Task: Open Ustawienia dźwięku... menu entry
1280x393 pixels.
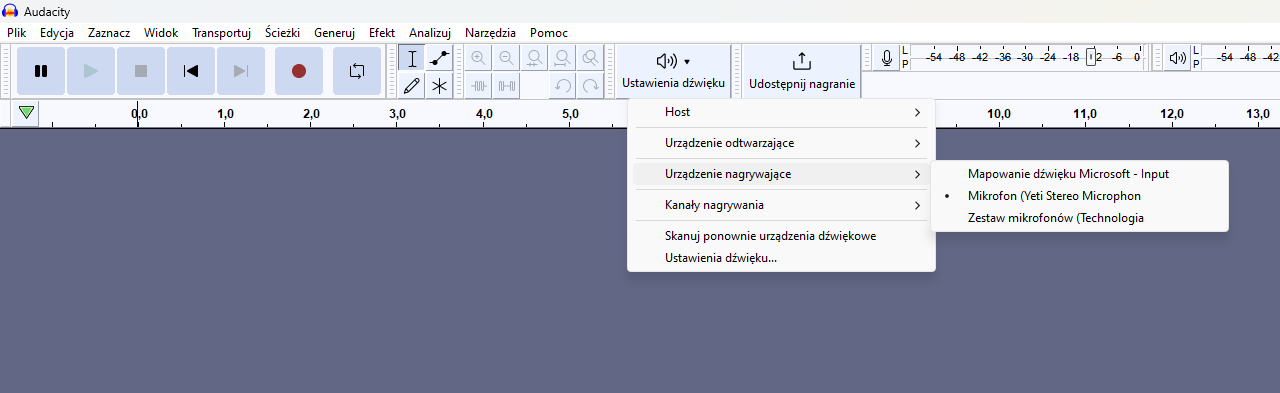Action: coord(781,258)
